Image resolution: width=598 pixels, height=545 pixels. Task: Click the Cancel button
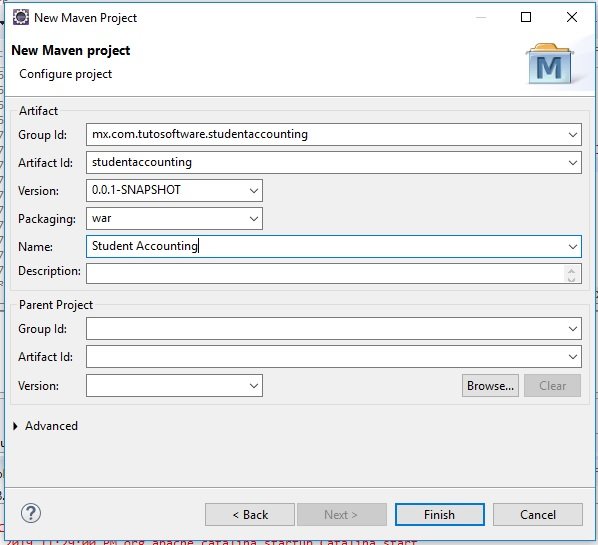538,514
